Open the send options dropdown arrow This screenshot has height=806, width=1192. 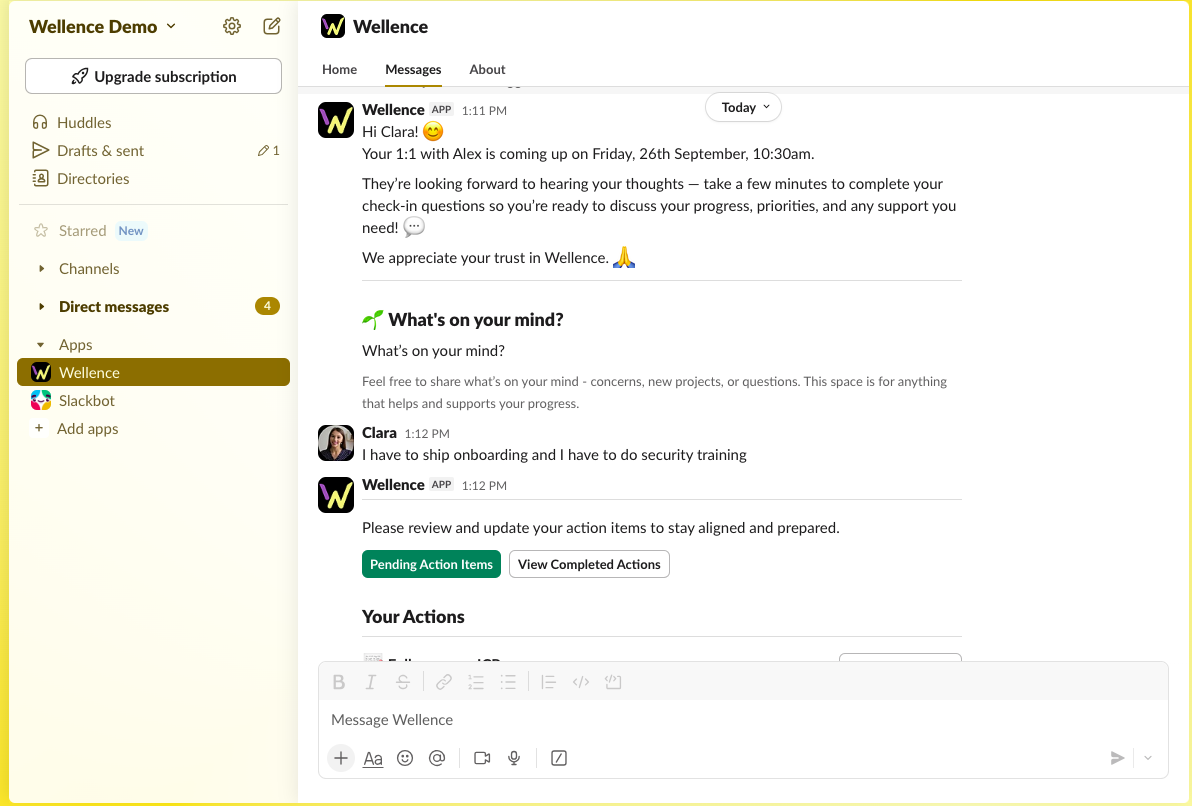(1148, 758)
